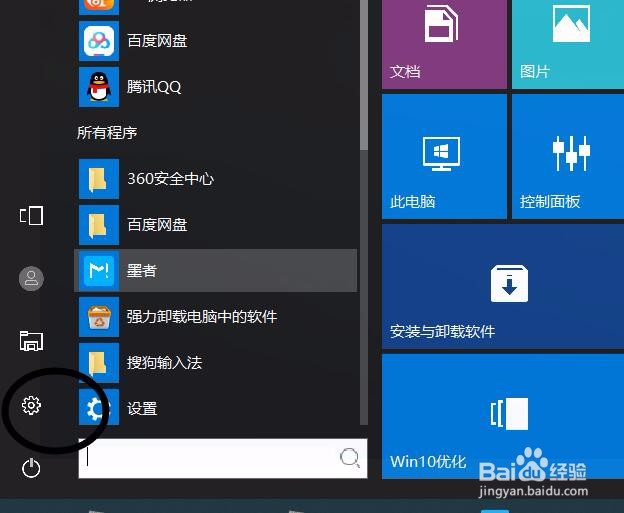Click the program list vertical scrollbar
The image size is (624, 513).
(x=364, y=213)
